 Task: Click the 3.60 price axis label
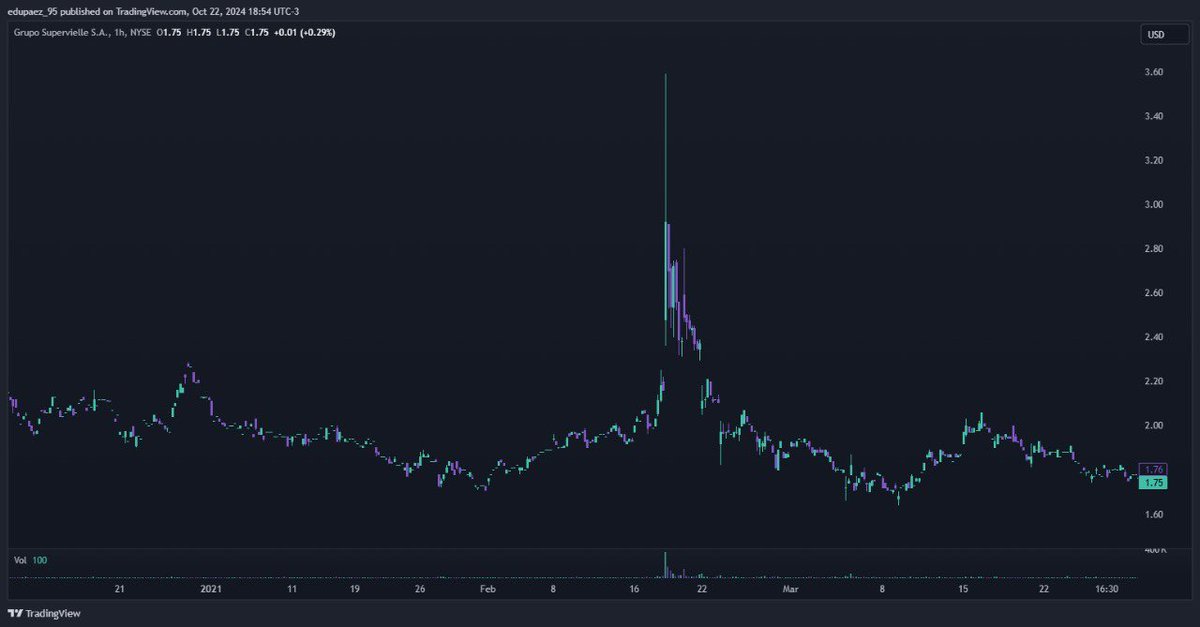[1154, 72]
